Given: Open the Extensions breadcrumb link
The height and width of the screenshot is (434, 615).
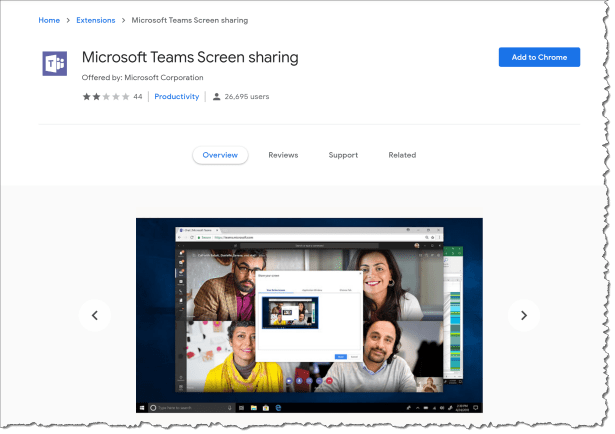Looking at the screenshot, I should [x=96, y=20].
